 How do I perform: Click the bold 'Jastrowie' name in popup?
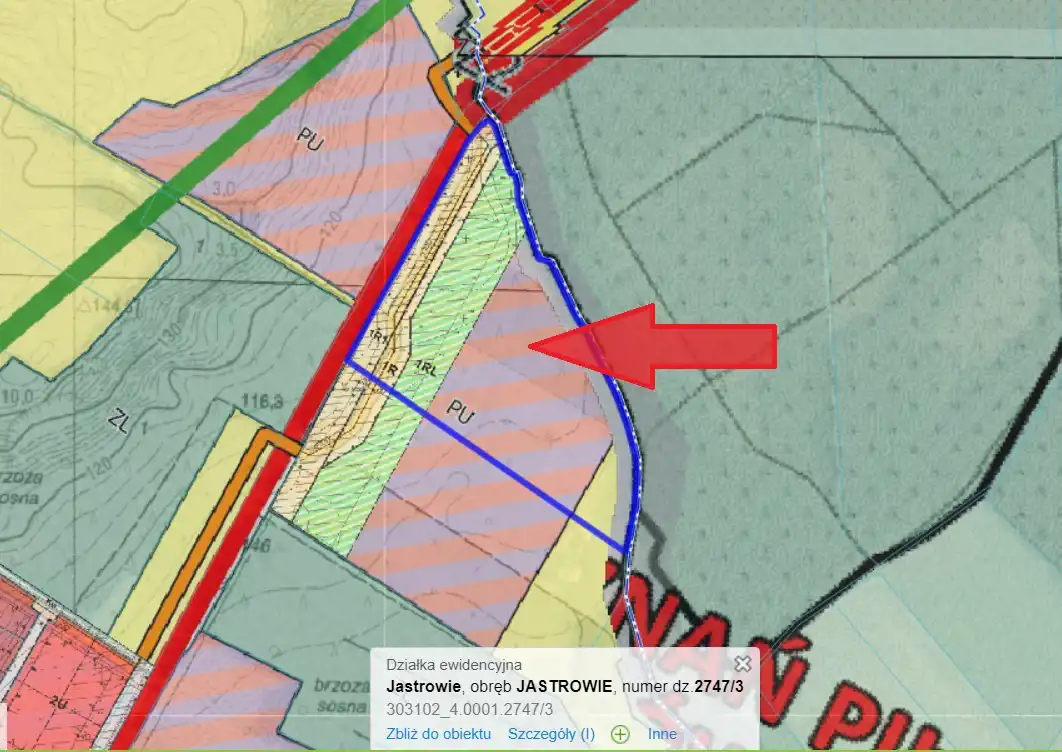[423, 687]
